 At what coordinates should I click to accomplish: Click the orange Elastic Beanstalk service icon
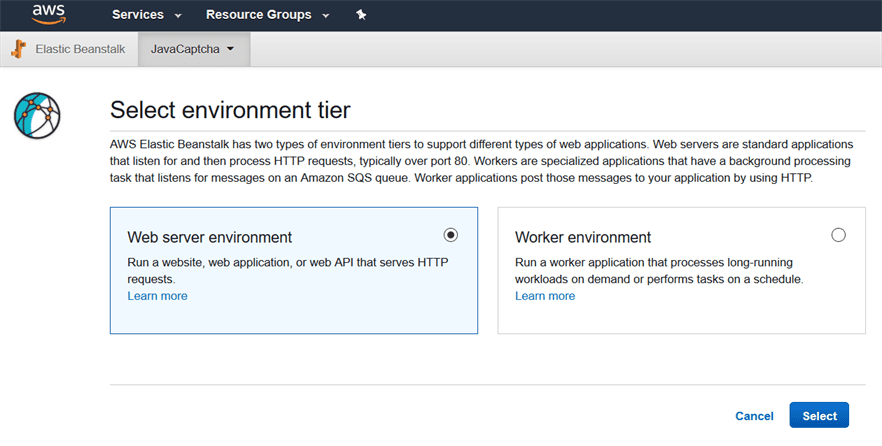pos(19,49)
